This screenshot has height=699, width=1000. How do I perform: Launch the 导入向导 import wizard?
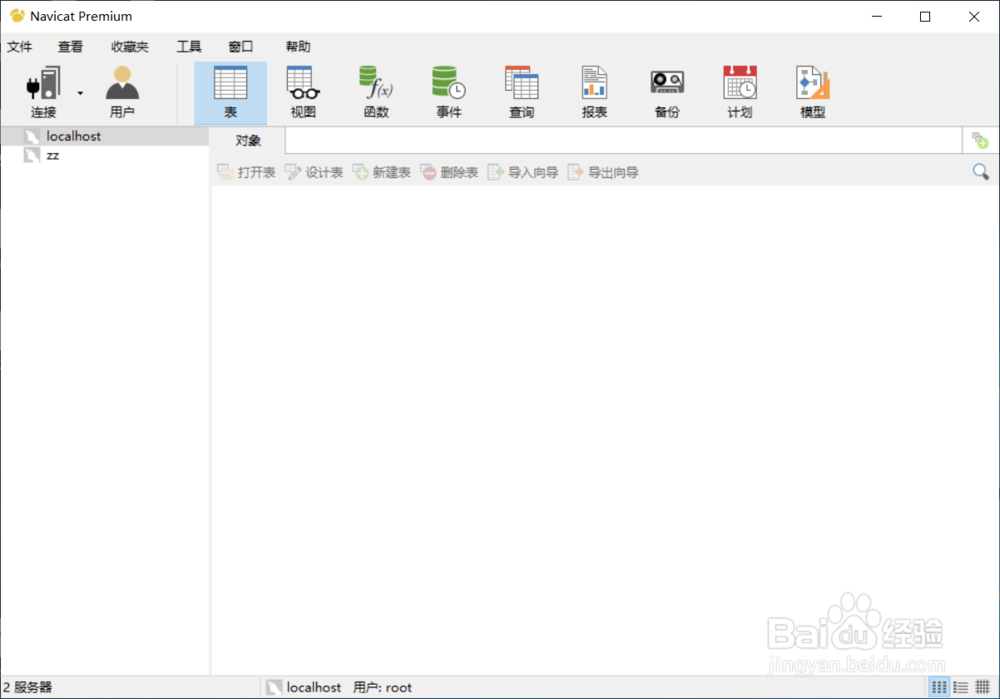(x=522, y=171)
